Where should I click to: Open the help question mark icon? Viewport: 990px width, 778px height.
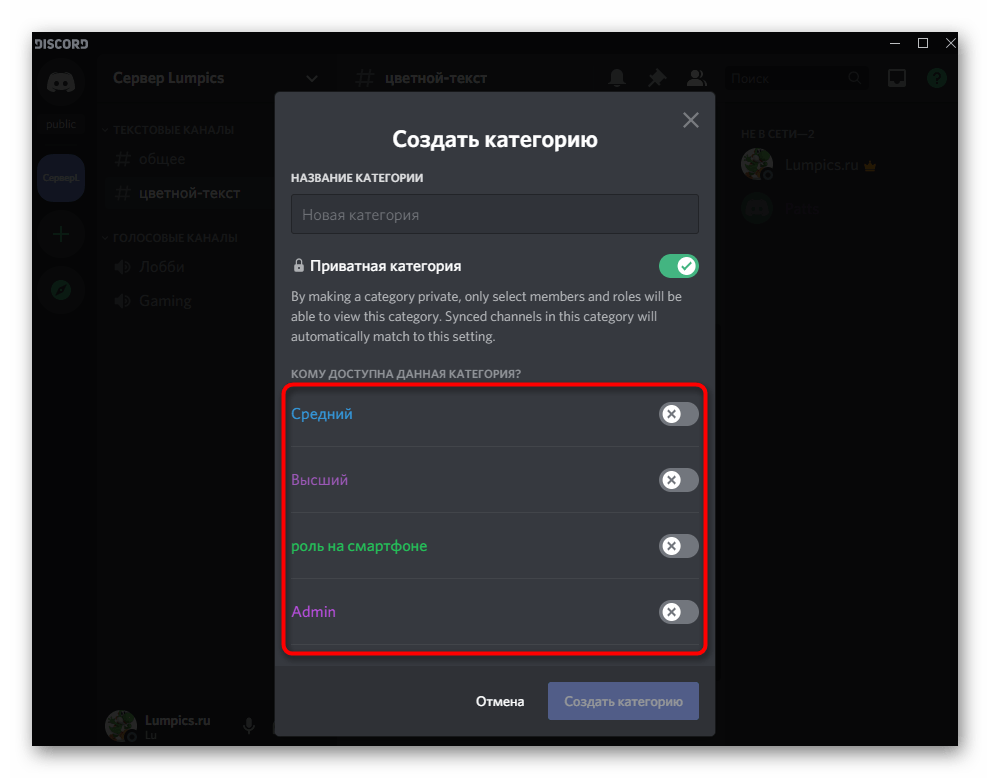click(x=936, y=78)
